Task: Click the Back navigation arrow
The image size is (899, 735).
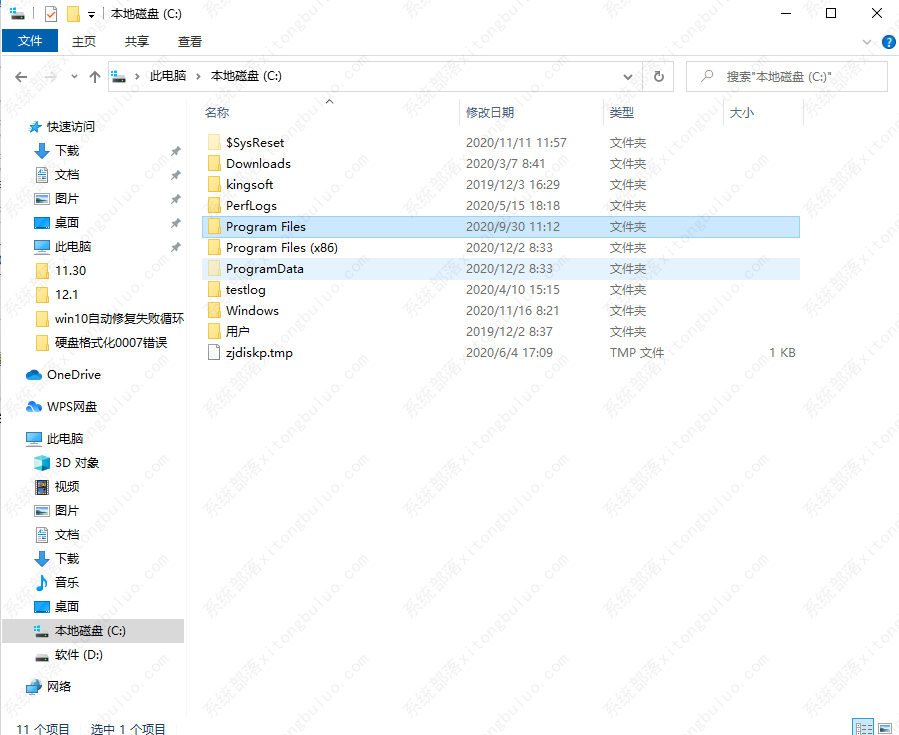Action: point(21,76)
